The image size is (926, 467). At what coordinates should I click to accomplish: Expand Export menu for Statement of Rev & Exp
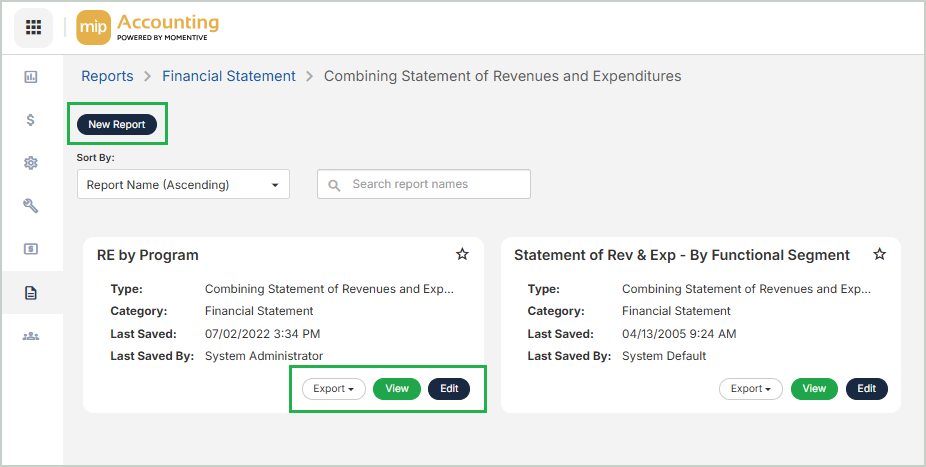tap(751, 389)
